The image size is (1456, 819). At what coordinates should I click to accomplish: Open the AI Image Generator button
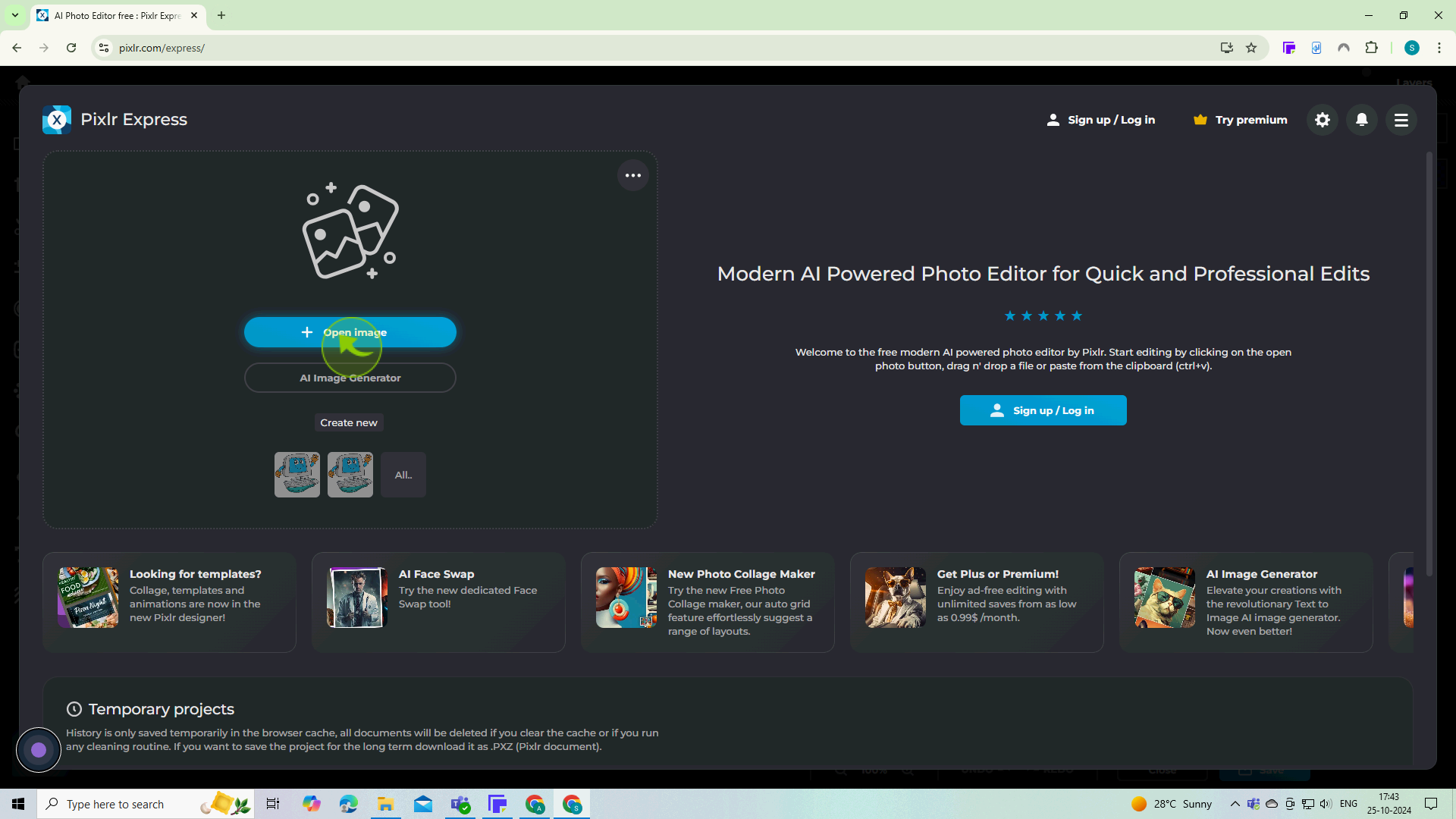350,378
